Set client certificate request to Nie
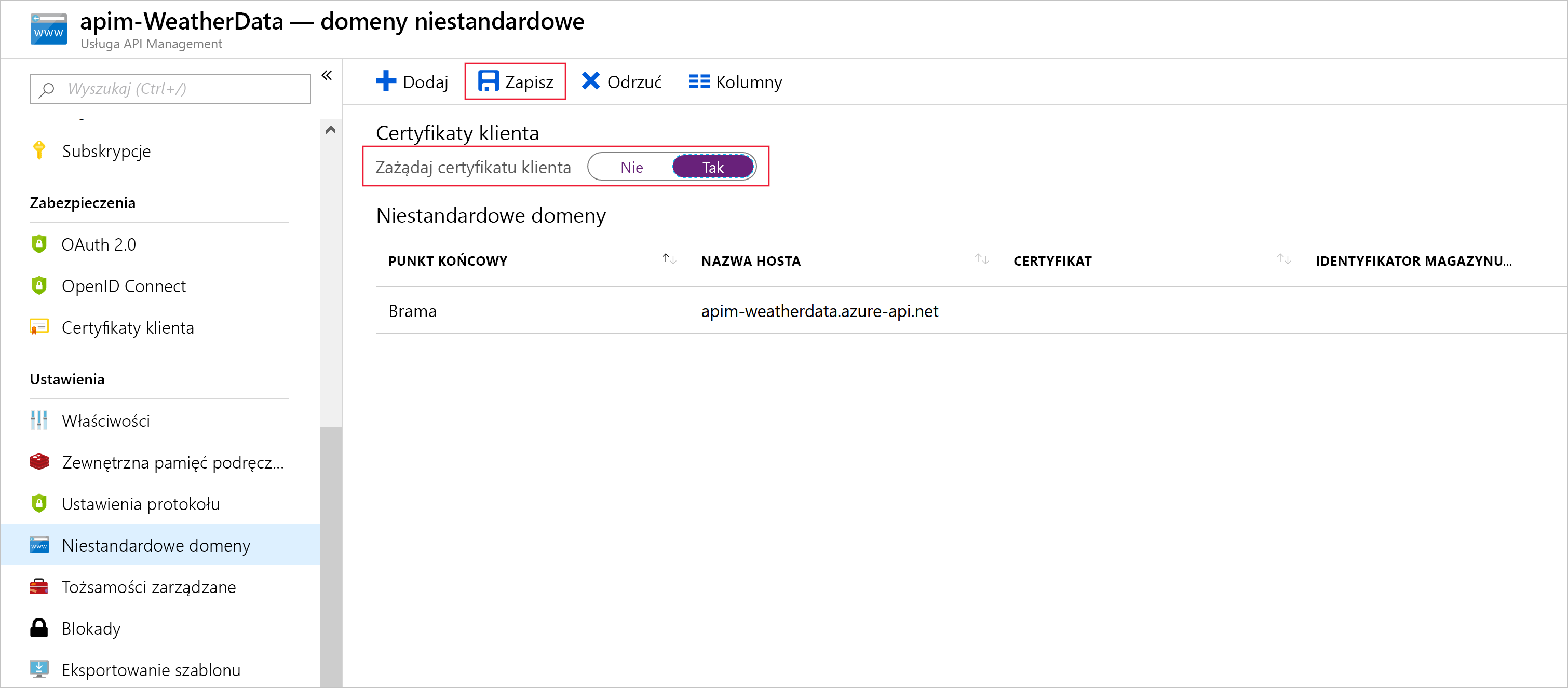This screenshot has width=1568, height=688. point(631,167)
